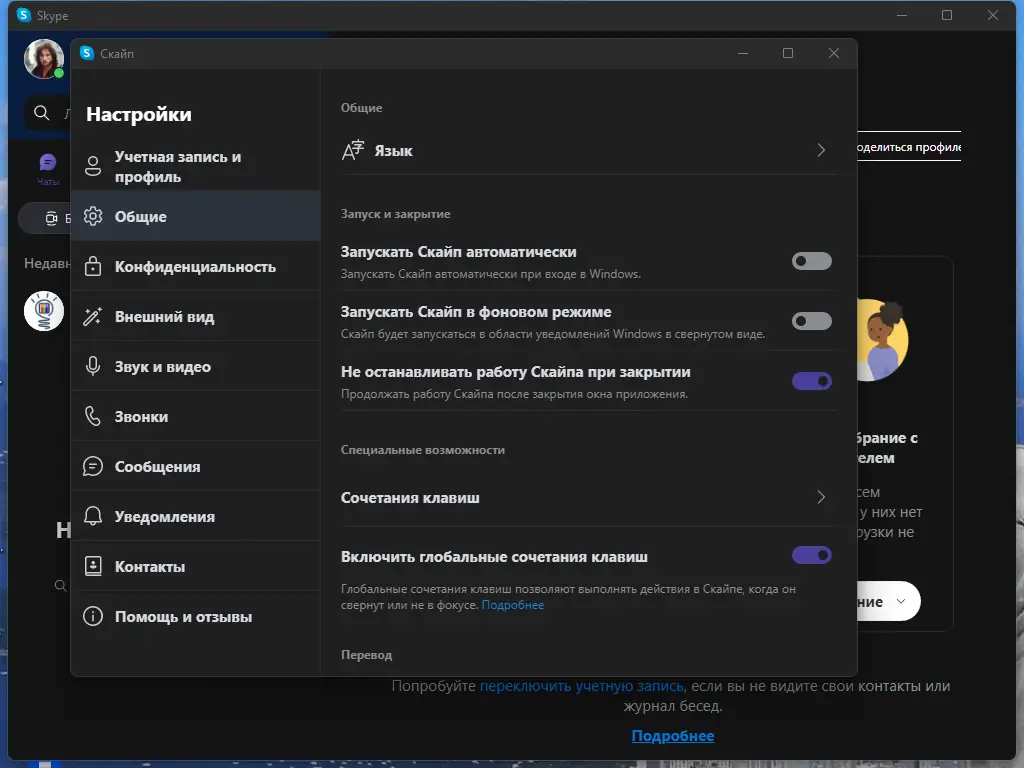
Task: Click the phone handset icon for Звонки
Action: tap(93, 416)
